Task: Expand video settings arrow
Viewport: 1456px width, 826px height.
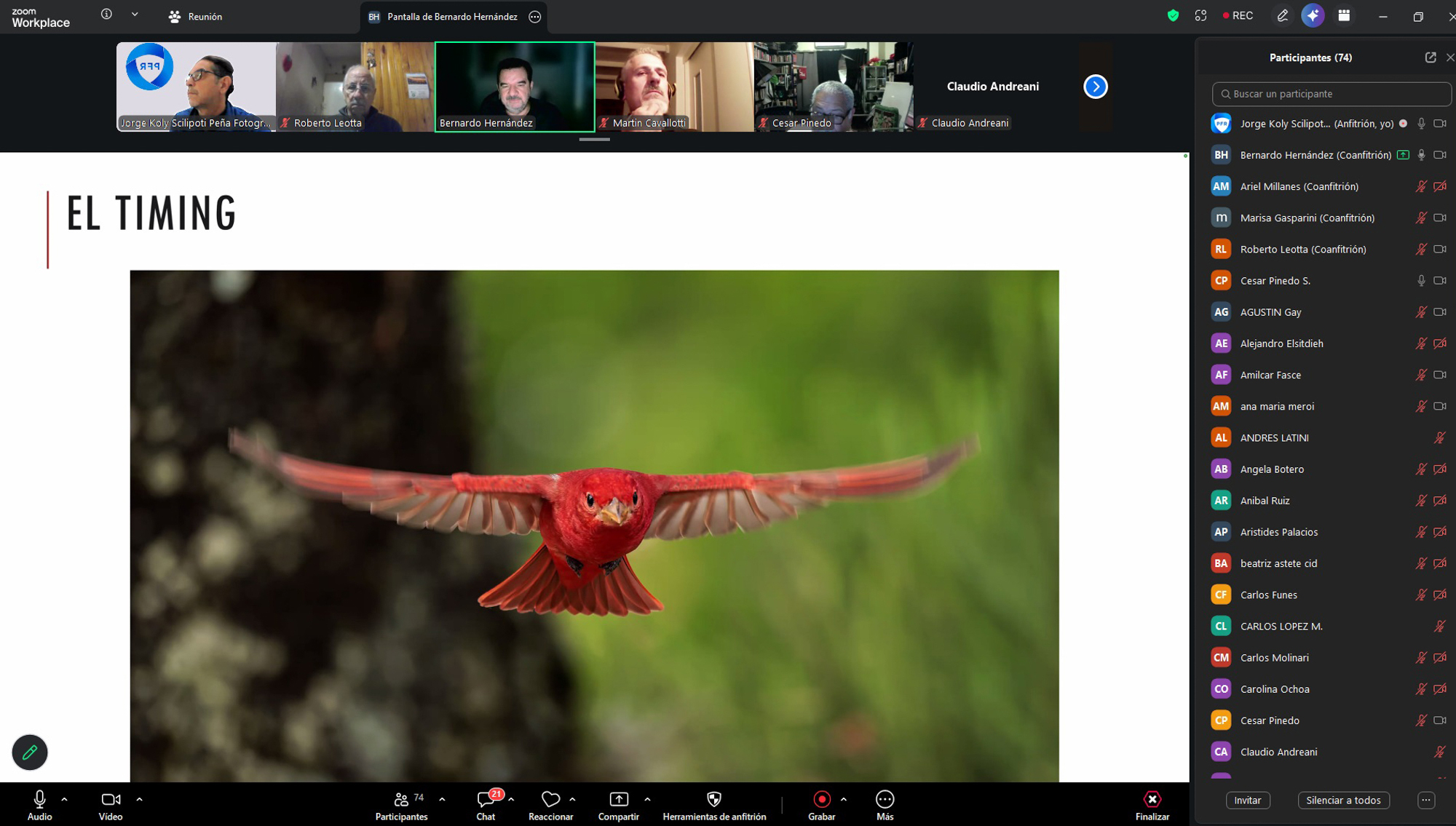Action: (x=140, y=799)
